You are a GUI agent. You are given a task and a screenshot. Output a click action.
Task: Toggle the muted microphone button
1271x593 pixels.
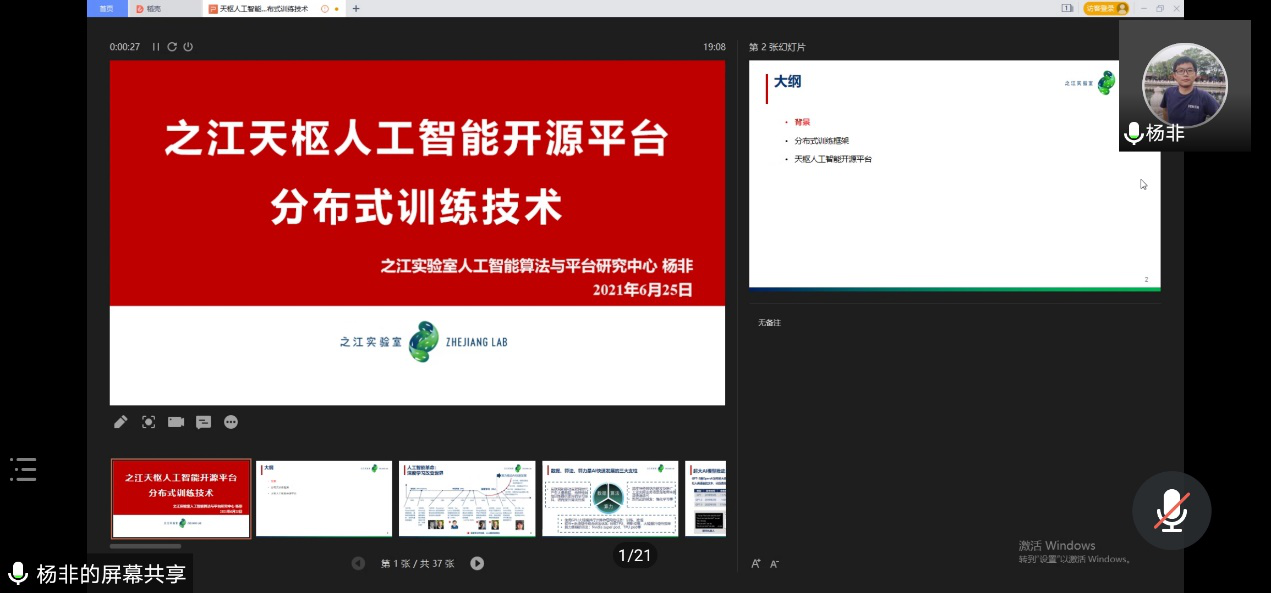1171,511
